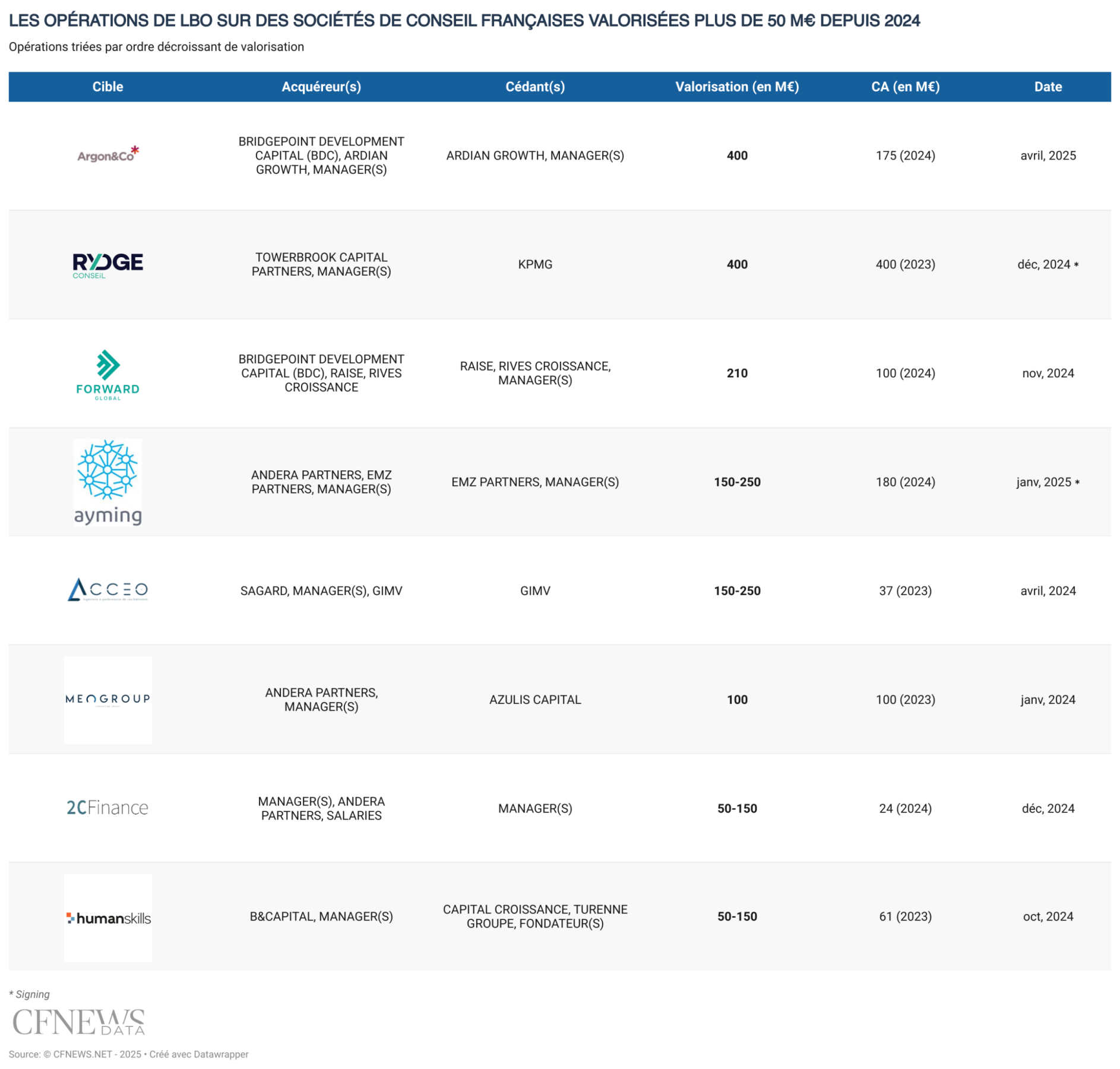Select the Forward Global logo

(107, 374)
